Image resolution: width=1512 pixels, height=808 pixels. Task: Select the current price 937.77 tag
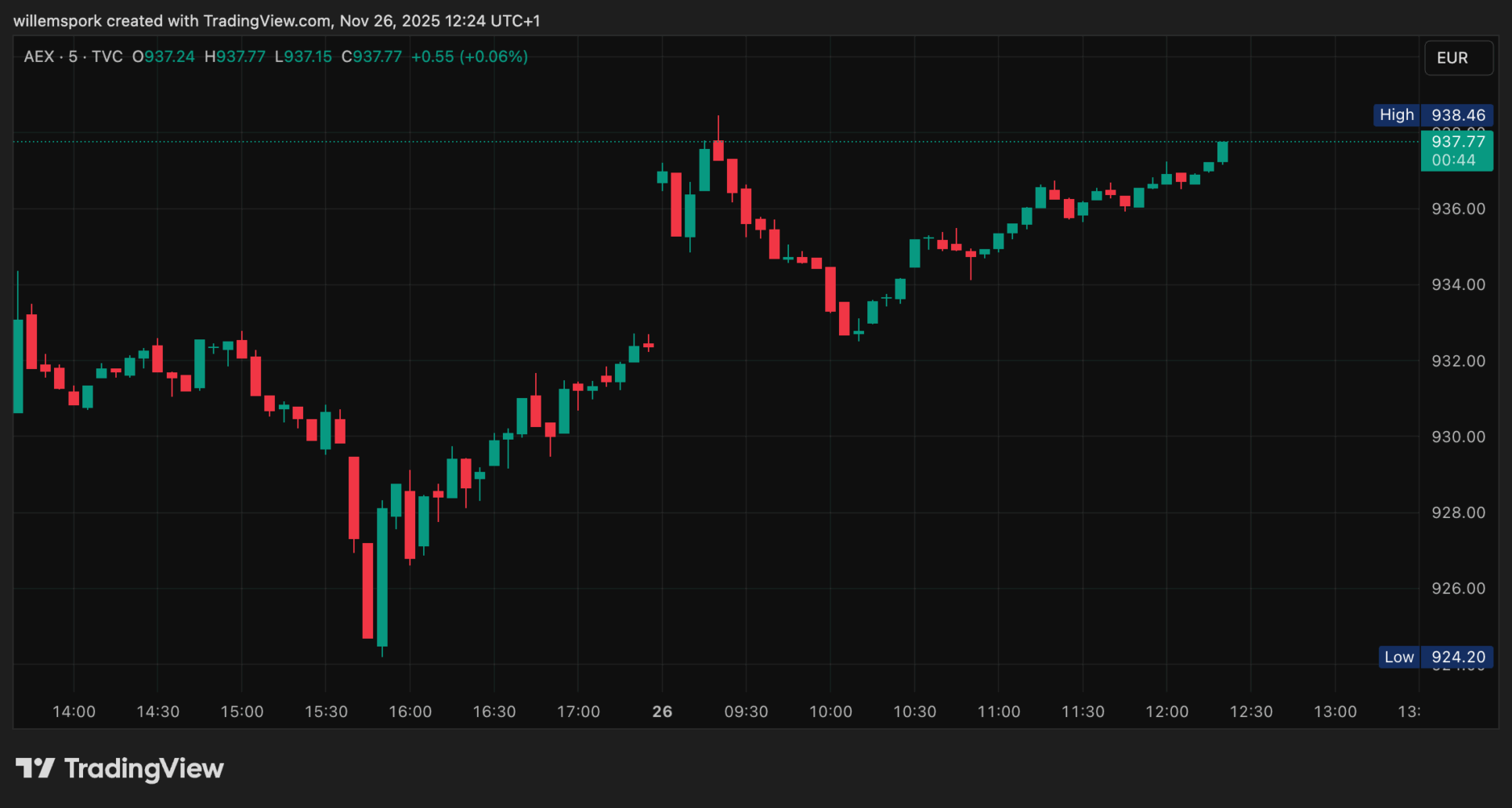coord(1457,142)
